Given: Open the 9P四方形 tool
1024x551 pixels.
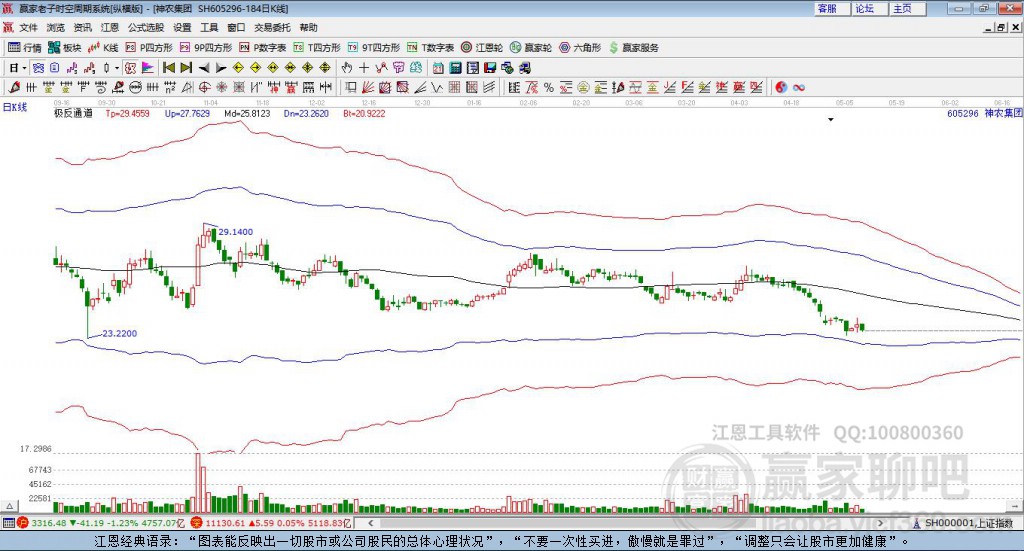Looking at the screenshot, I should click(x=206, y=48).
